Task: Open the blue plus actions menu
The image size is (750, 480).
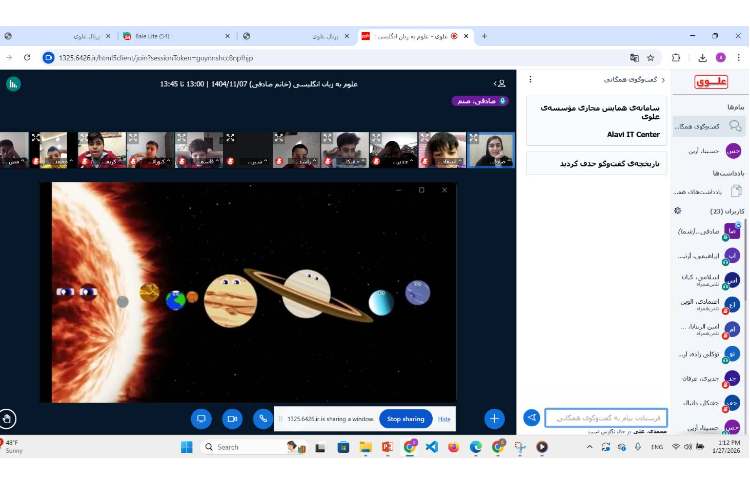Action: point(494,419)
